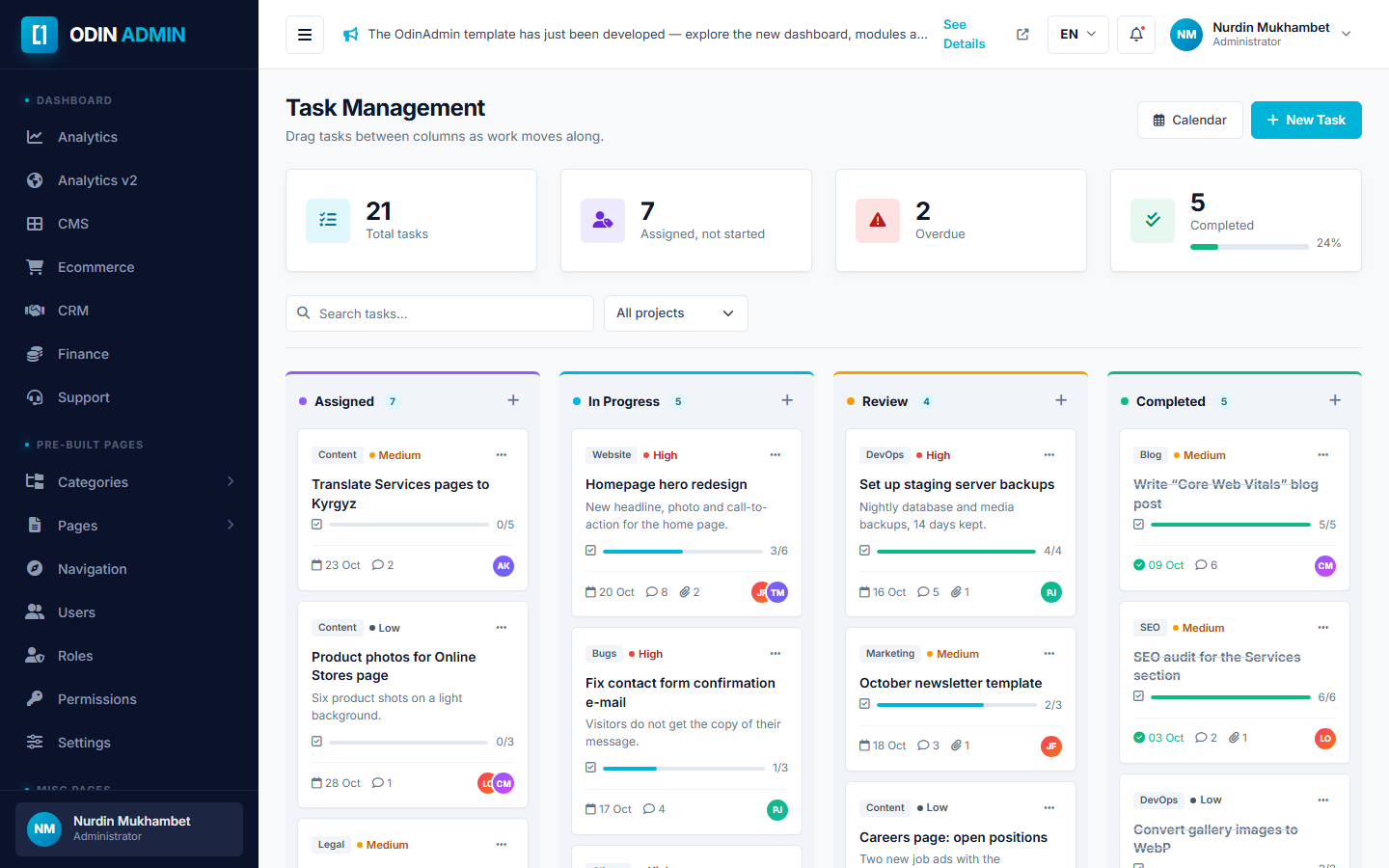
Task: Open announcement in external link icon
Action: (x=1022, y=35)
